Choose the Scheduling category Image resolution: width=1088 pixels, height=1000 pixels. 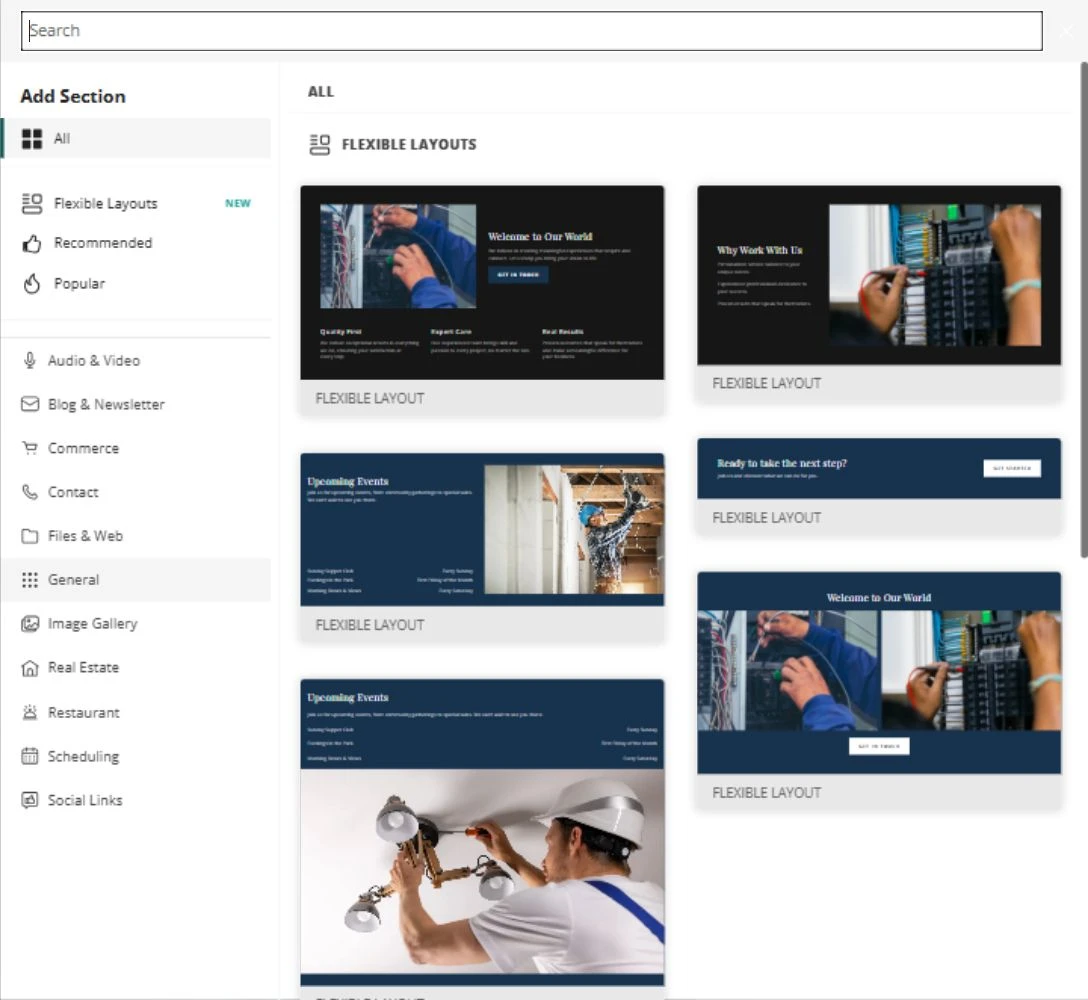click(x=137, y=756)
